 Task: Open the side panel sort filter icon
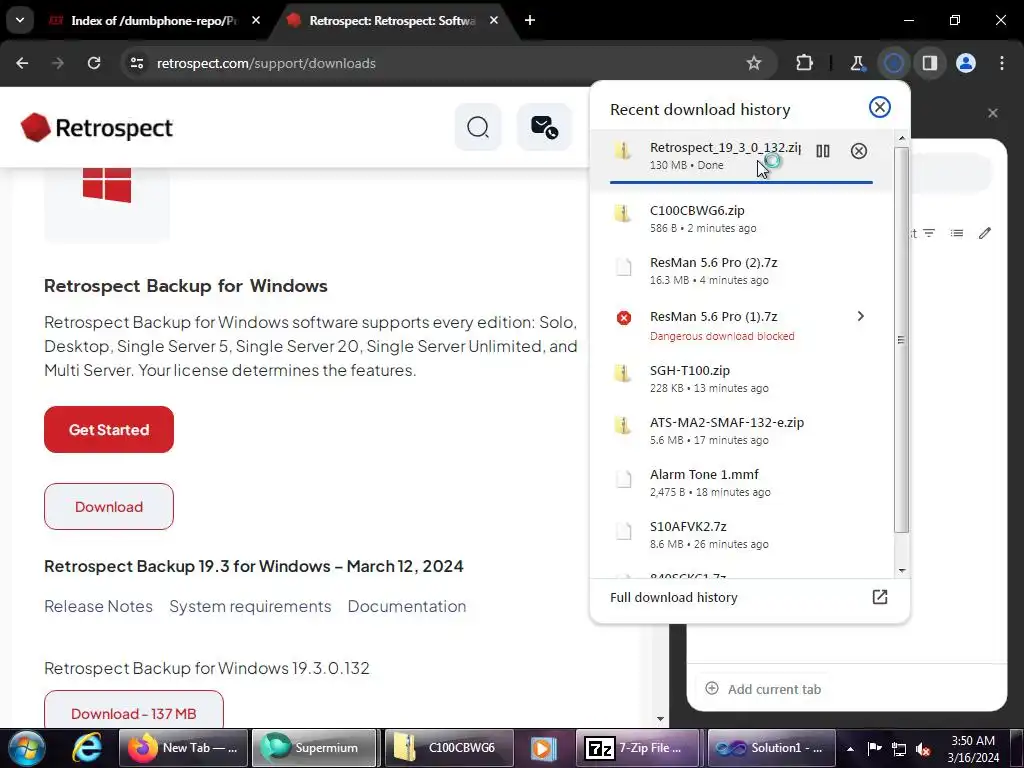(x=929, y=233)
